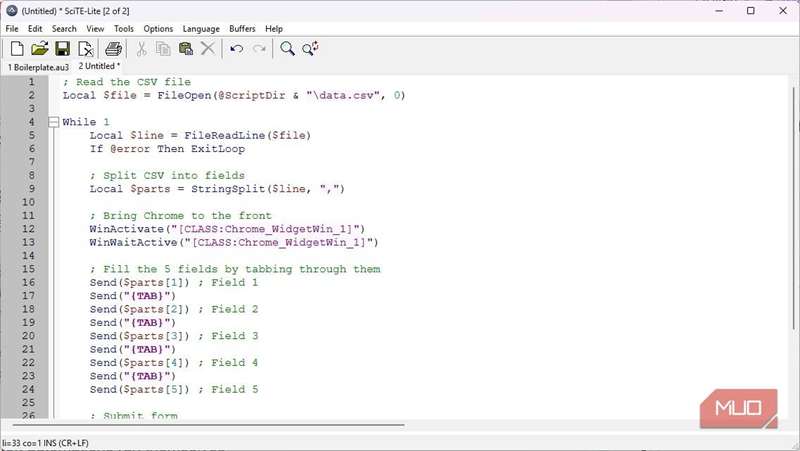
Task: Open Find with the magnifying glass icon
Action: [x=287, y=48]
